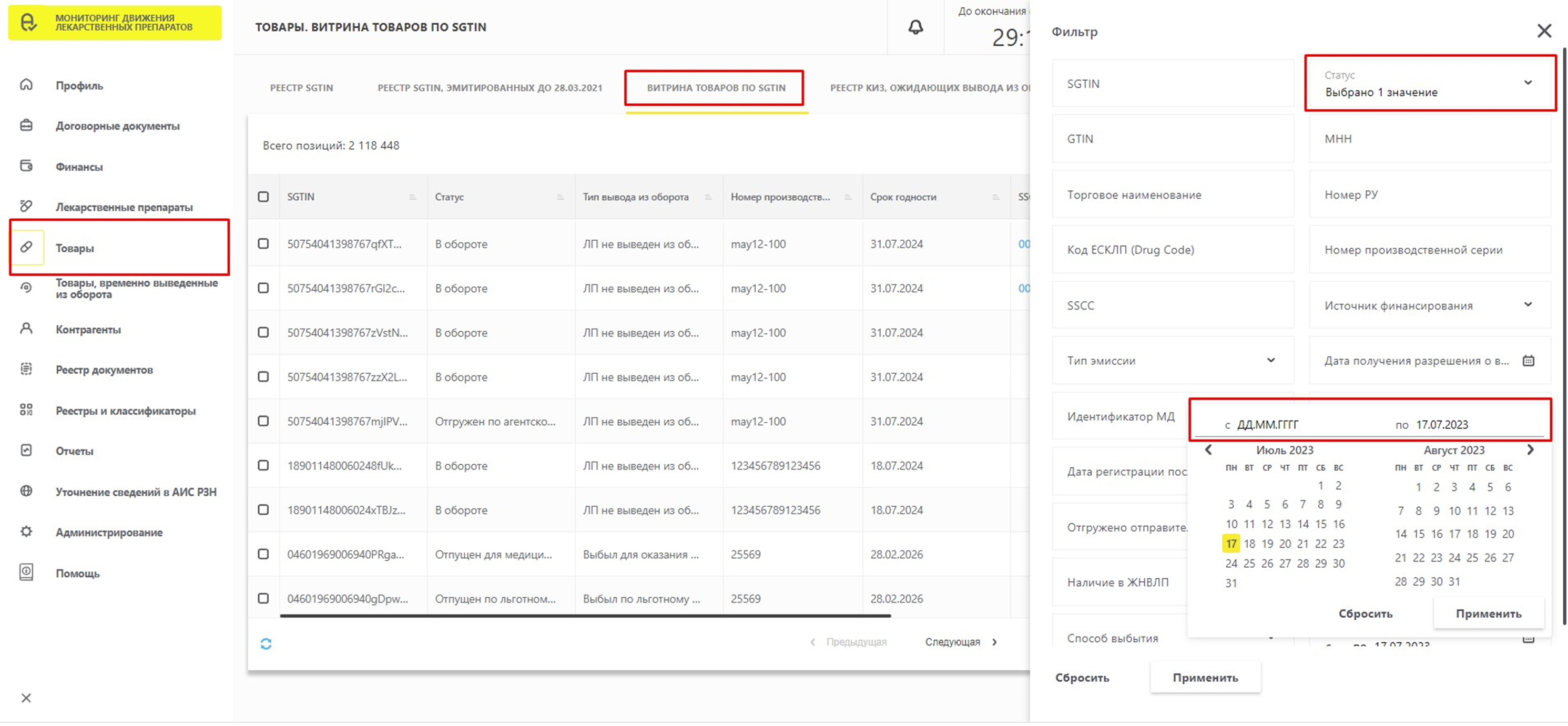
Task: Collapse sidebar with bottom X icon
Action: pyautogui.click(x=26, y=698)
